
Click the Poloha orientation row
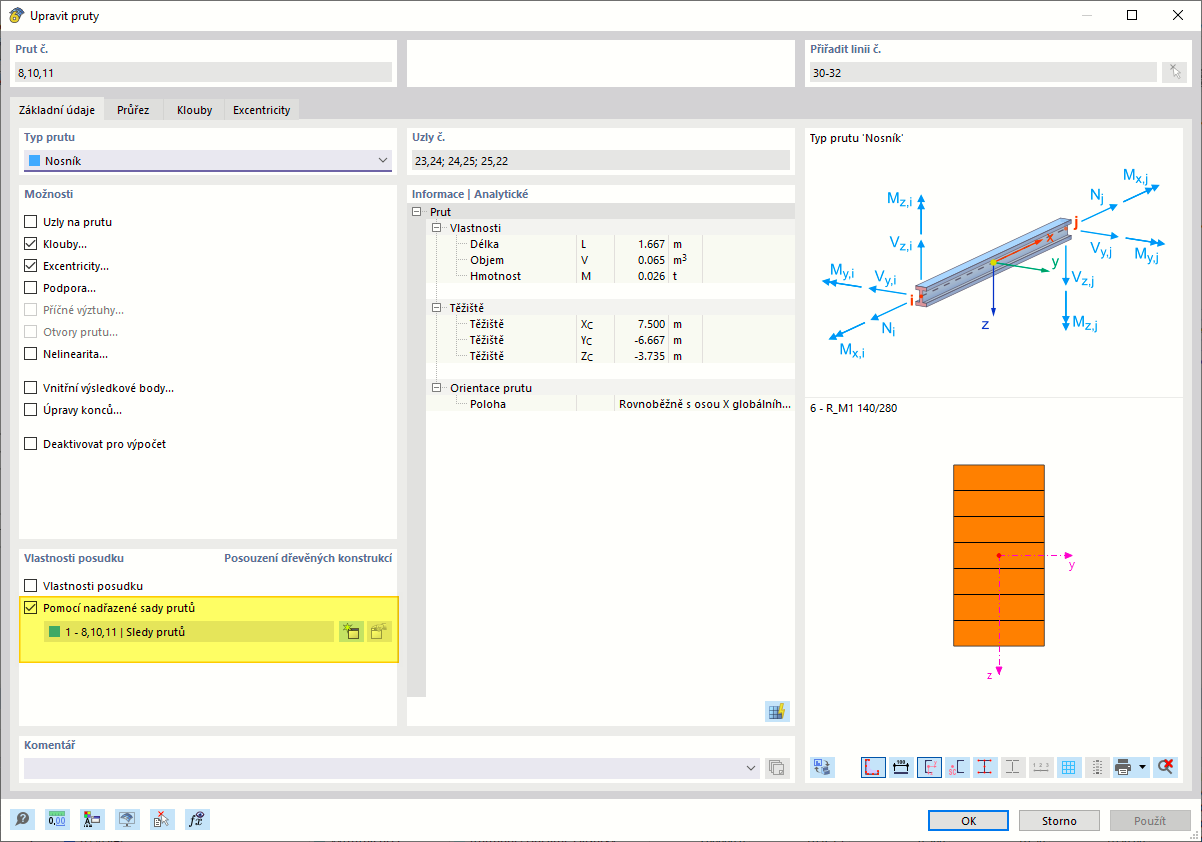pos(610,404)
